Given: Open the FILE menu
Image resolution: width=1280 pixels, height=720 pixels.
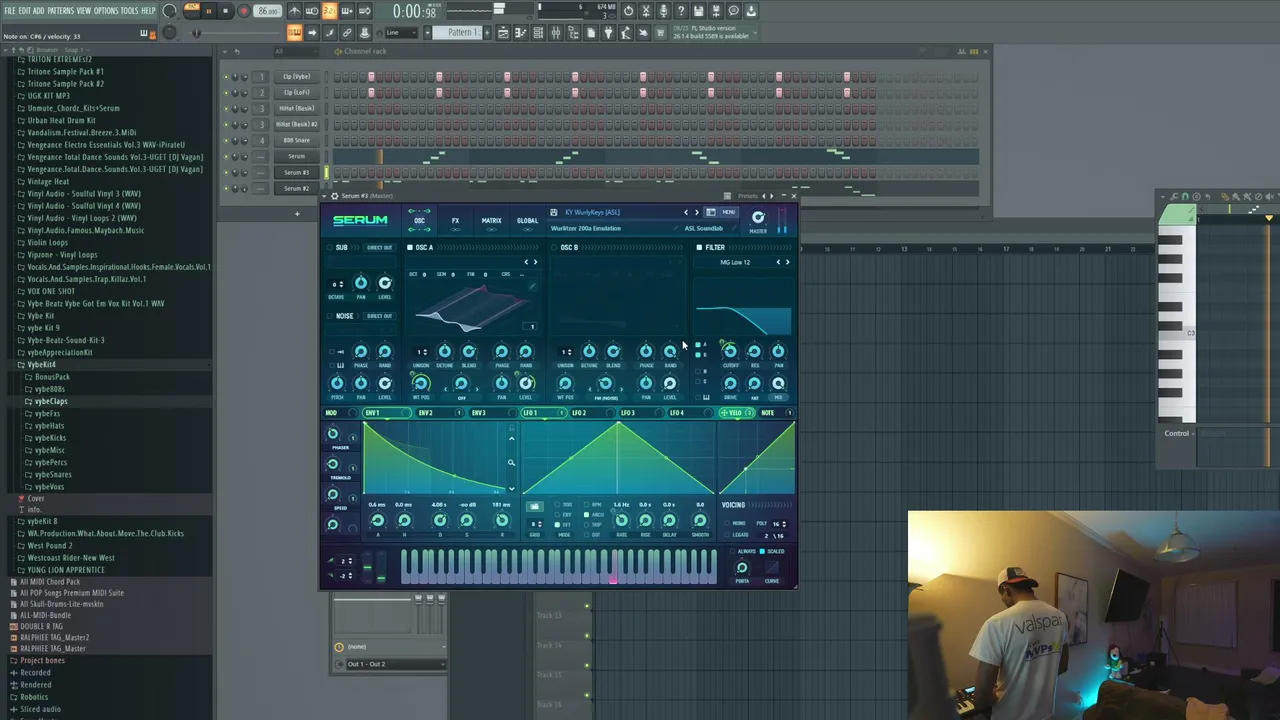Looking at the screenshot, I should pos(9,11).
